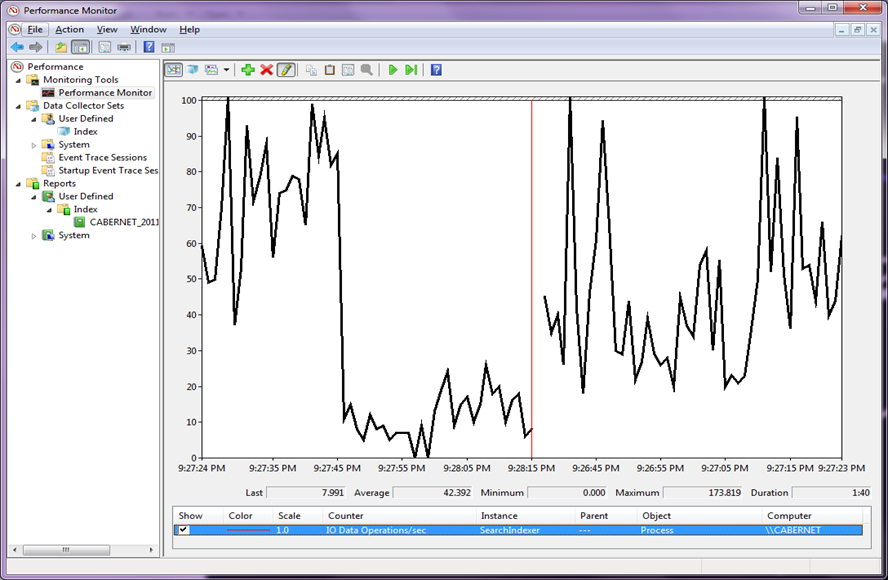Click the green Add counter plus icon
888x580 pixels.
click(x=248, y=70)
